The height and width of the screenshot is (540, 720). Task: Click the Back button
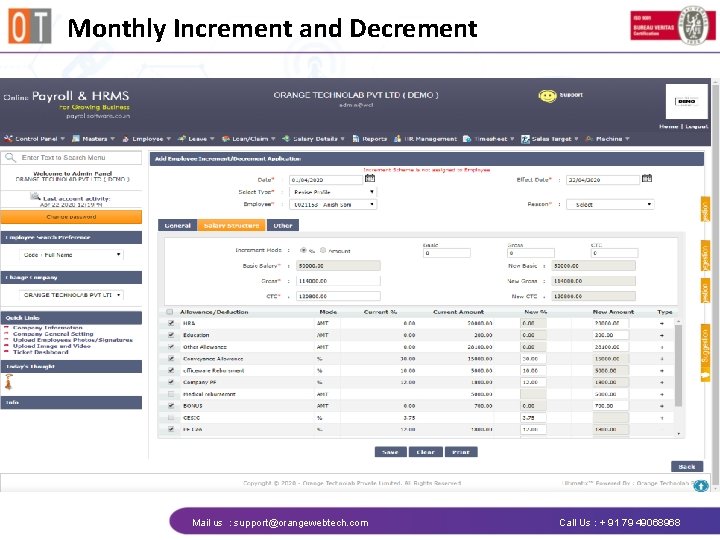pos(687,467)
